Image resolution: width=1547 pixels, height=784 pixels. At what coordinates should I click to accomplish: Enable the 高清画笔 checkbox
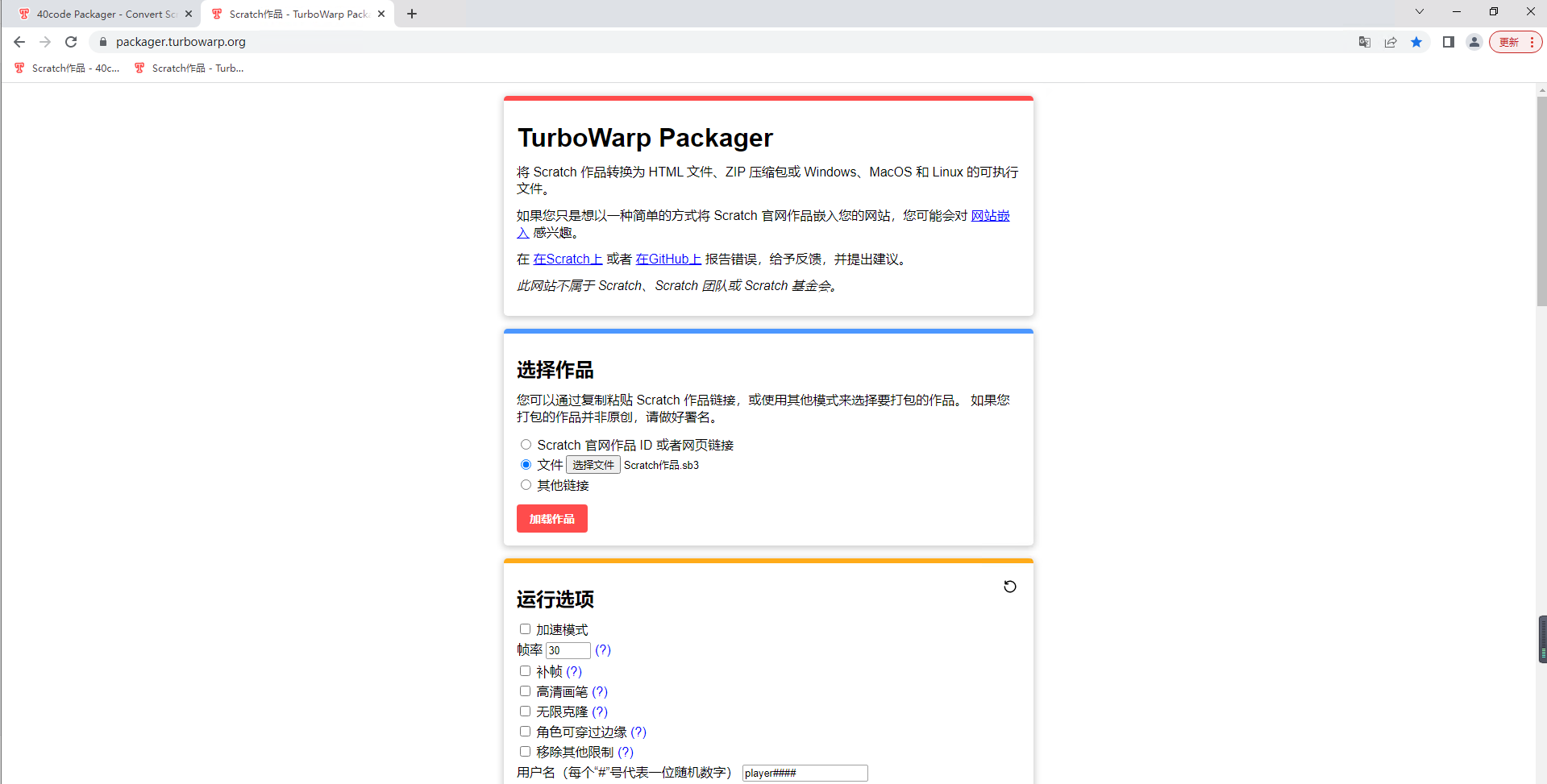pos(525,691)
